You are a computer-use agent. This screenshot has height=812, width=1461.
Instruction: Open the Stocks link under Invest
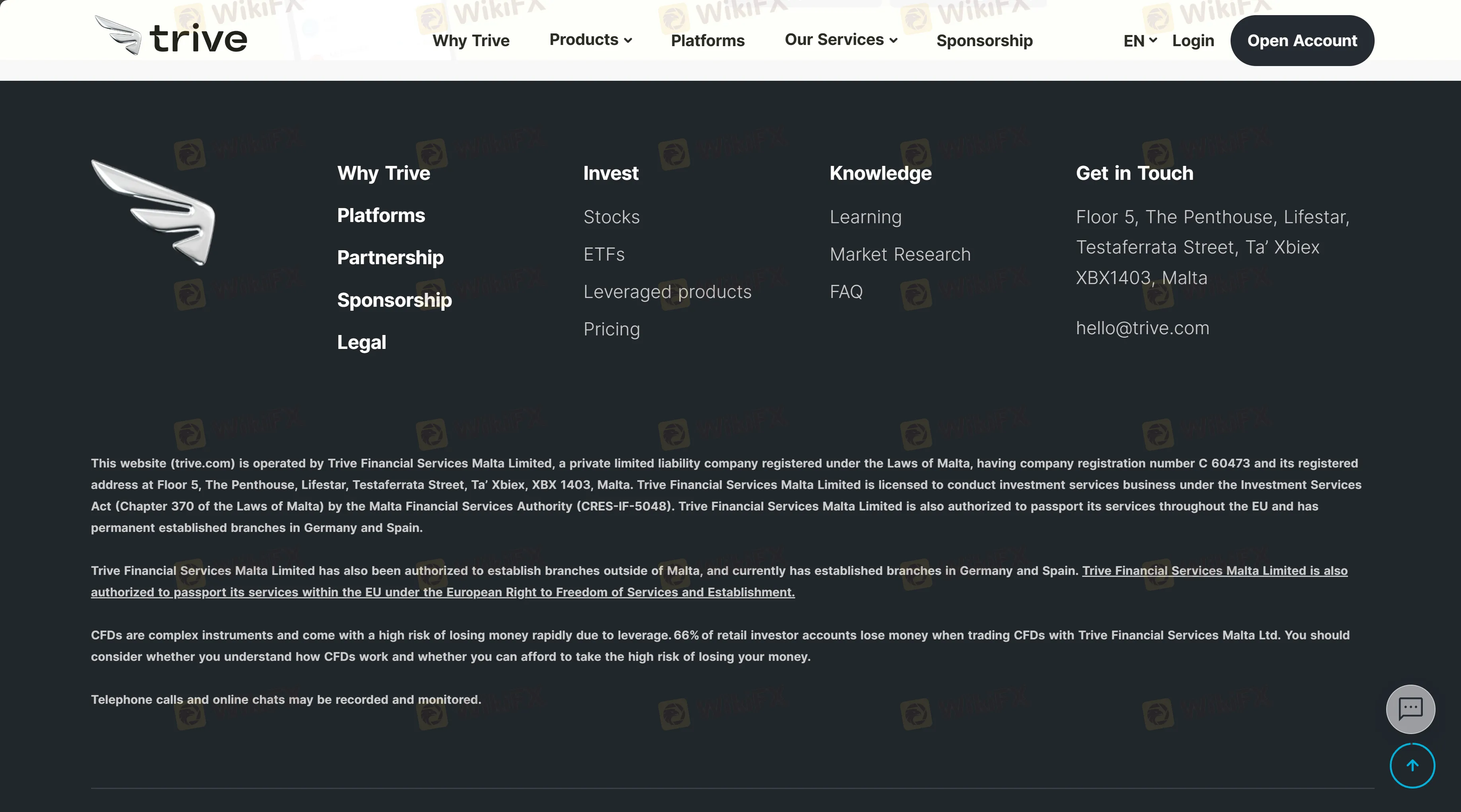(x=611, y=217)
